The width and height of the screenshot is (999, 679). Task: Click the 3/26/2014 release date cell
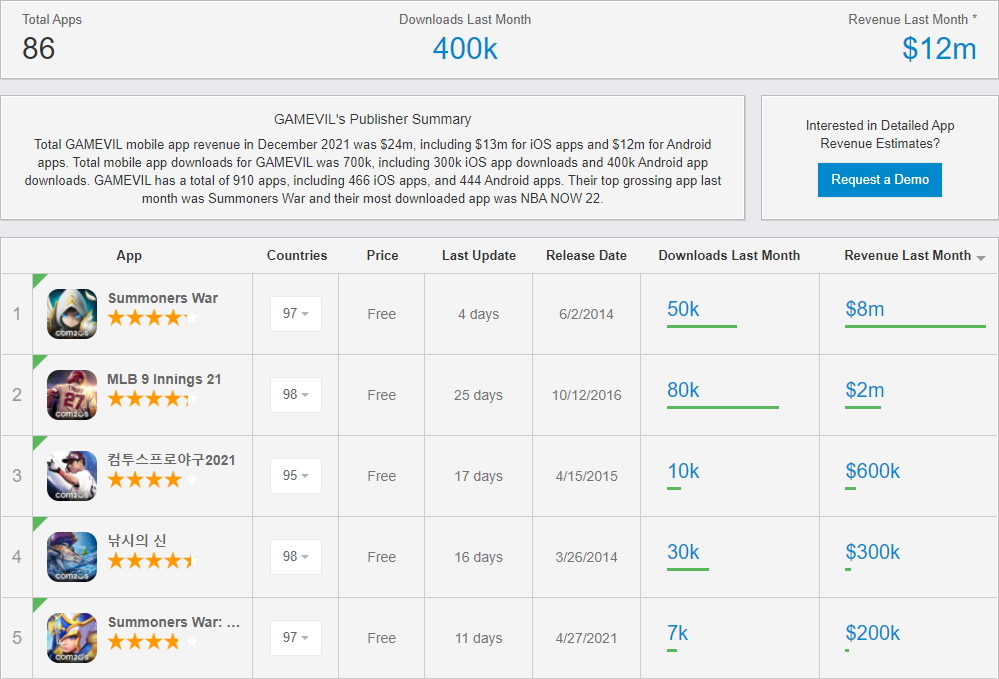pos(586,557)
